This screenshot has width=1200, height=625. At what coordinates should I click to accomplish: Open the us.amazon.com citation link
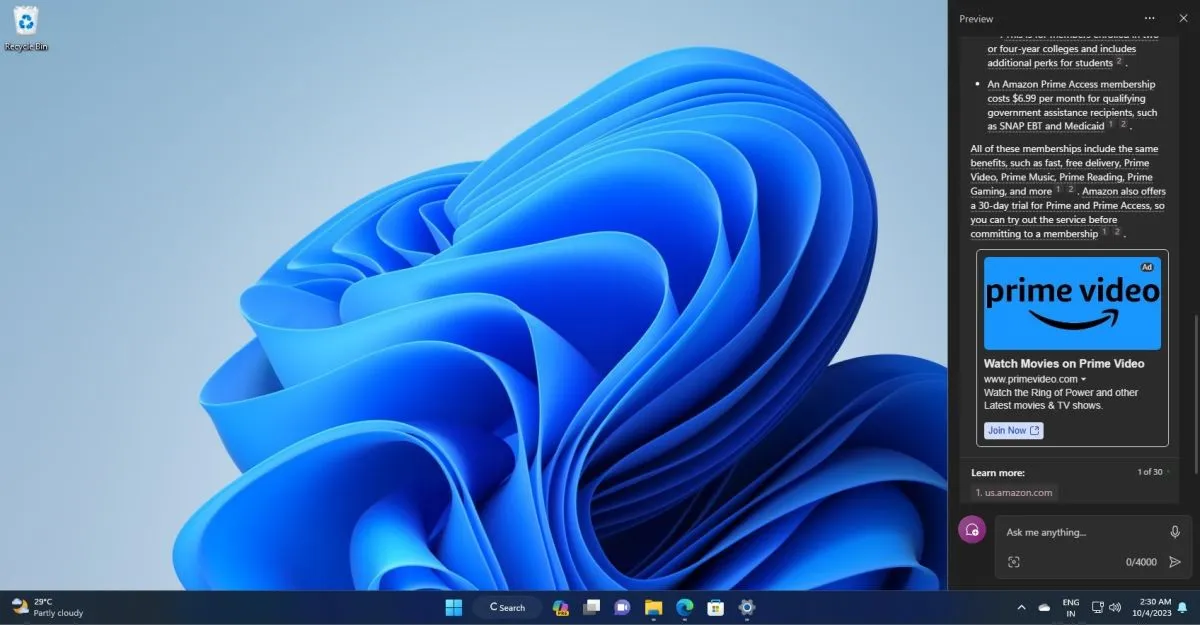pyautogui.click(x=1014, y=492)
